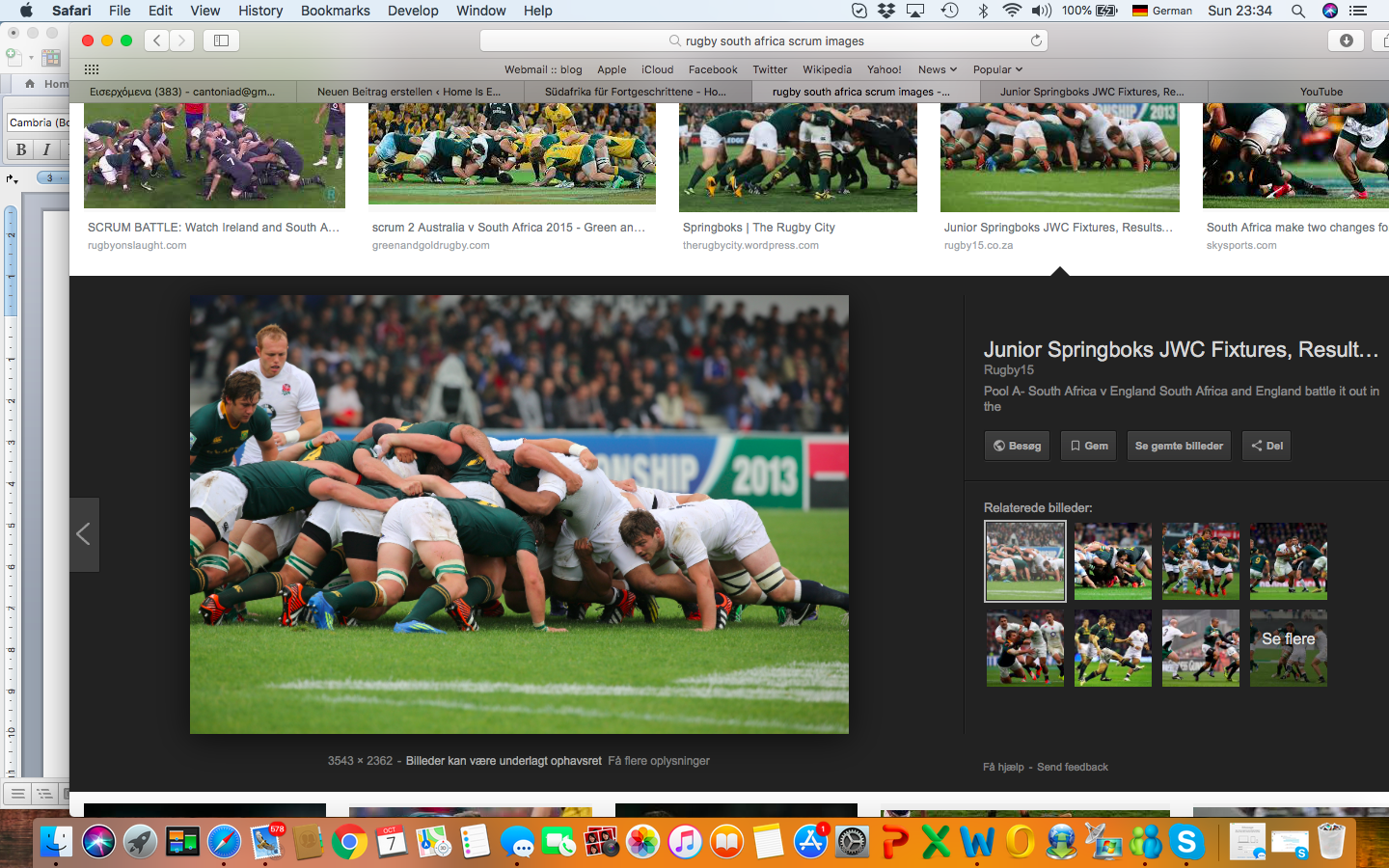Viewport: 1389px width, 868px height.
Task: Open Skype from the Dock
Action: pos(1186,842)
